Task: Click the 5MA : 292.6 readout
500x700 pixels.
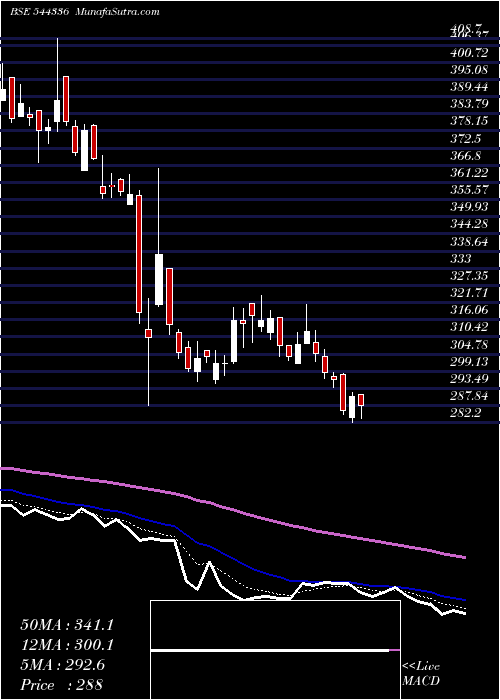Action: coord(62,665)
